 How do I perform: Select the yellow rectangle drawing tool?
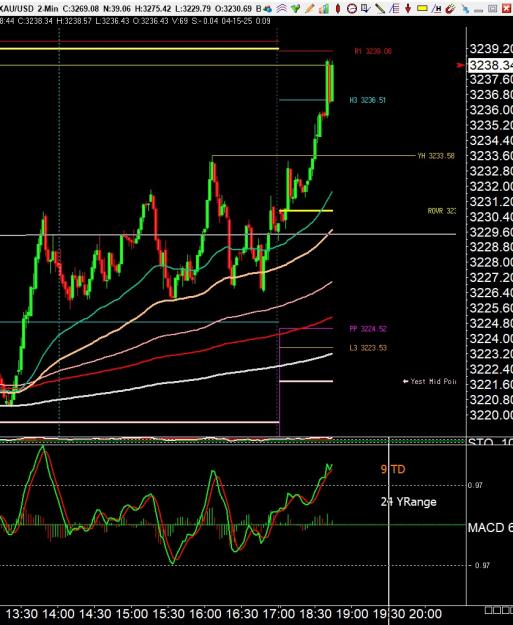(x=422, y=8)
